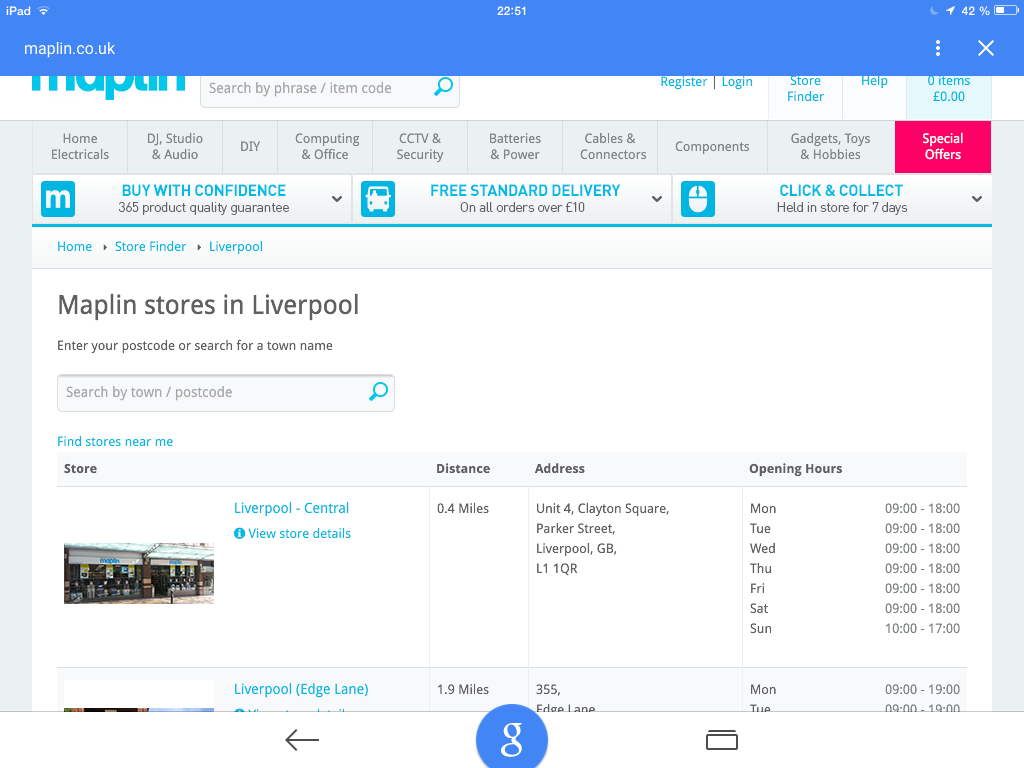Tap the store search magnifier icon
The height and width of the screenshot is (768, 1024).
(379, 392)
